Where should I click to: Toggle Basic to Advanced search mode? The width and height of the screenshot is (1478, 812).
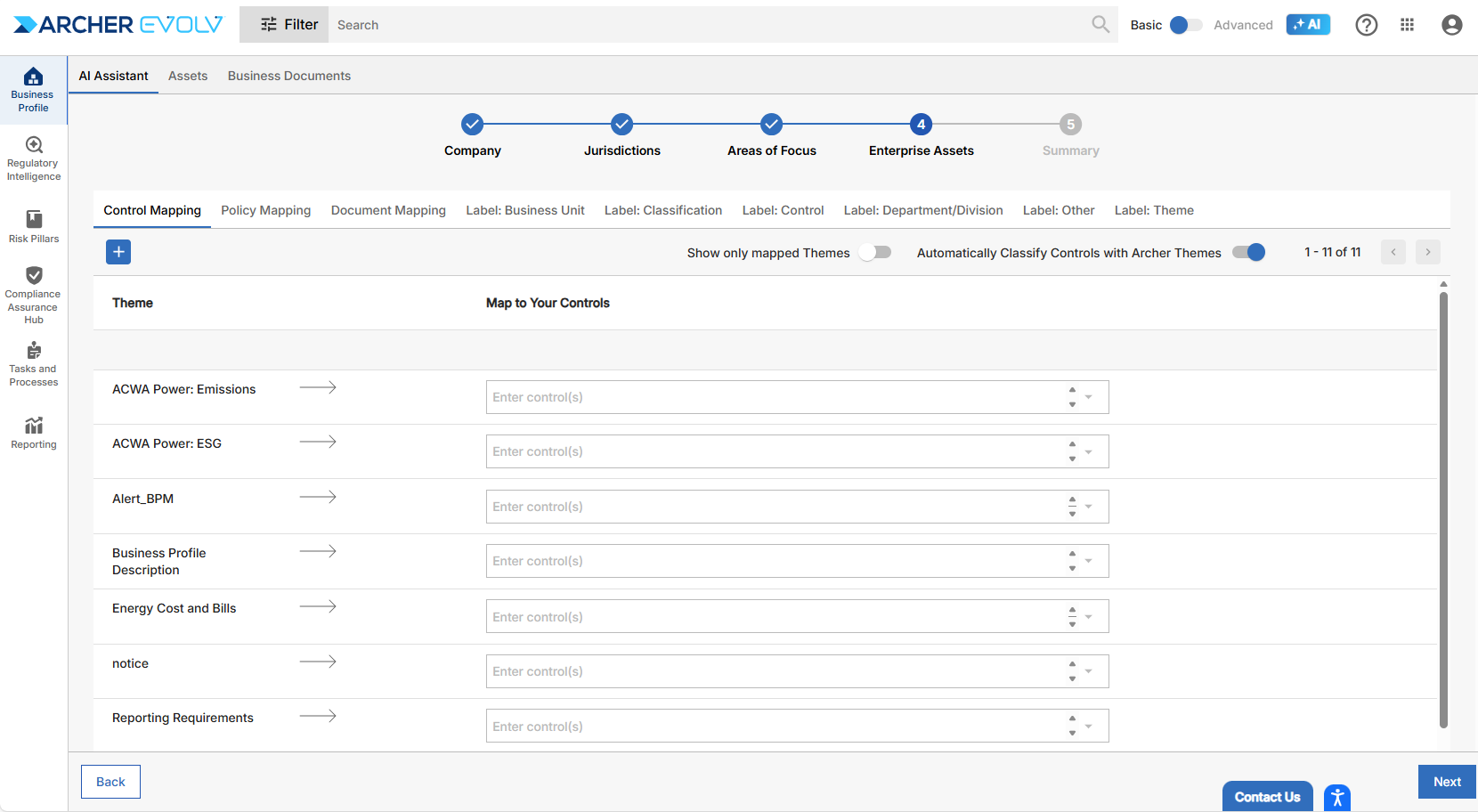point(1185,25)
